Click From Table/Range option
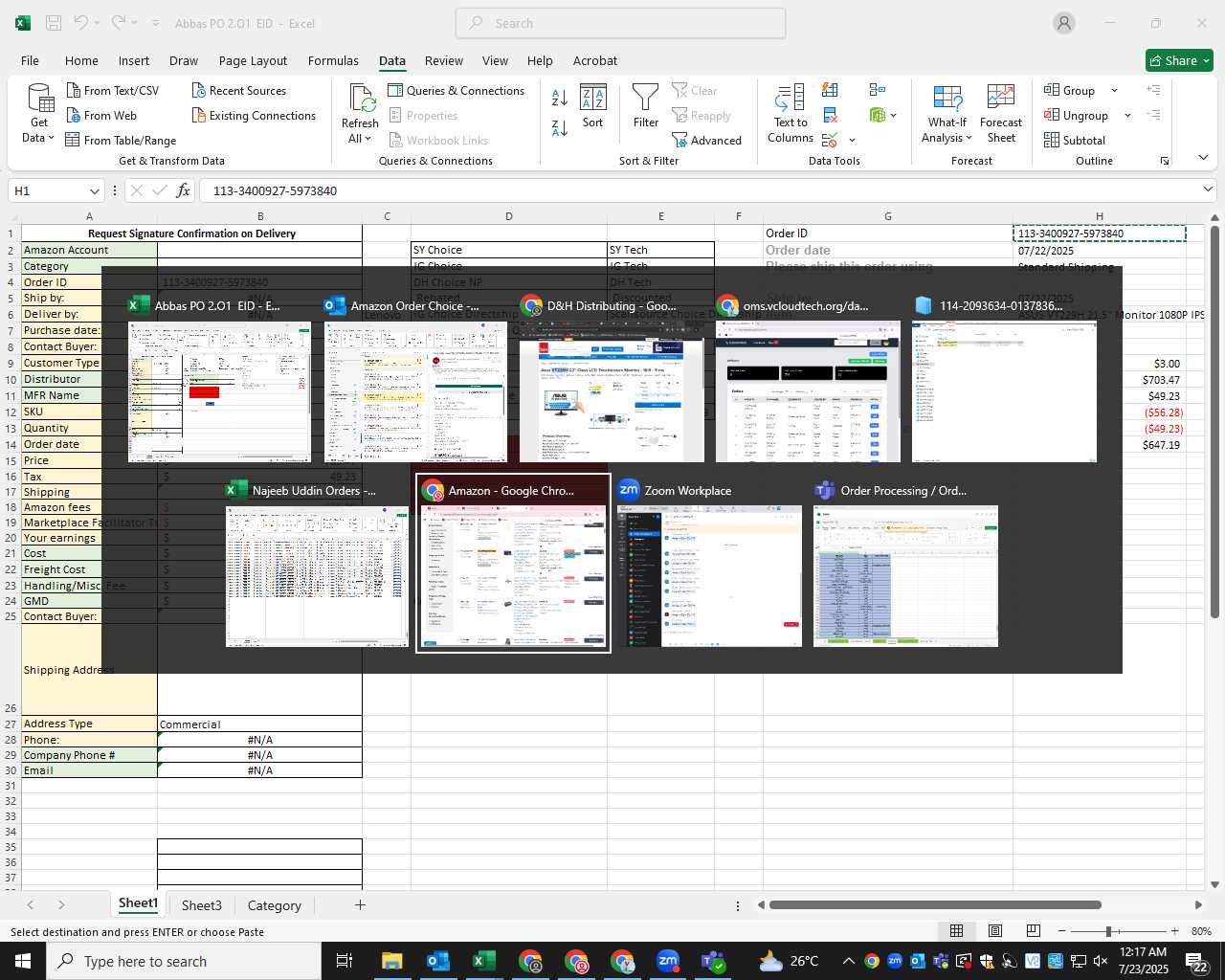This screenshot has width=1225, height=980. (121, 141)
